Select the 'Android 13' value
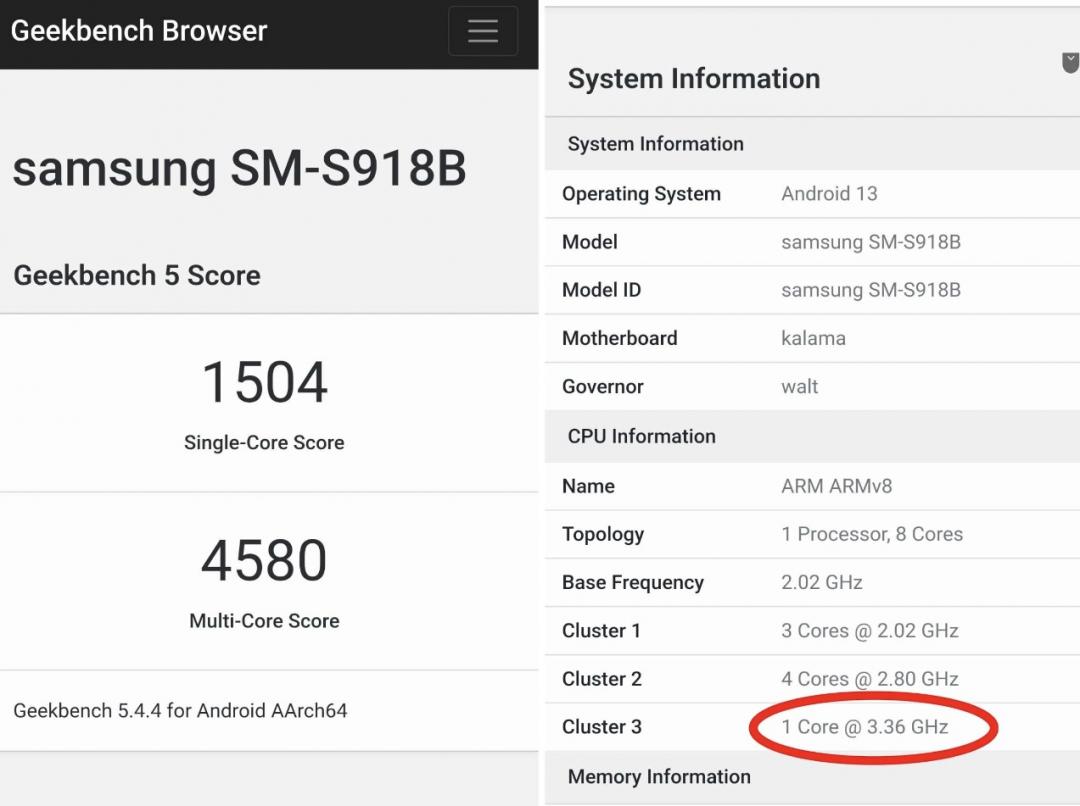1080x806 pixels. point(829,194)
